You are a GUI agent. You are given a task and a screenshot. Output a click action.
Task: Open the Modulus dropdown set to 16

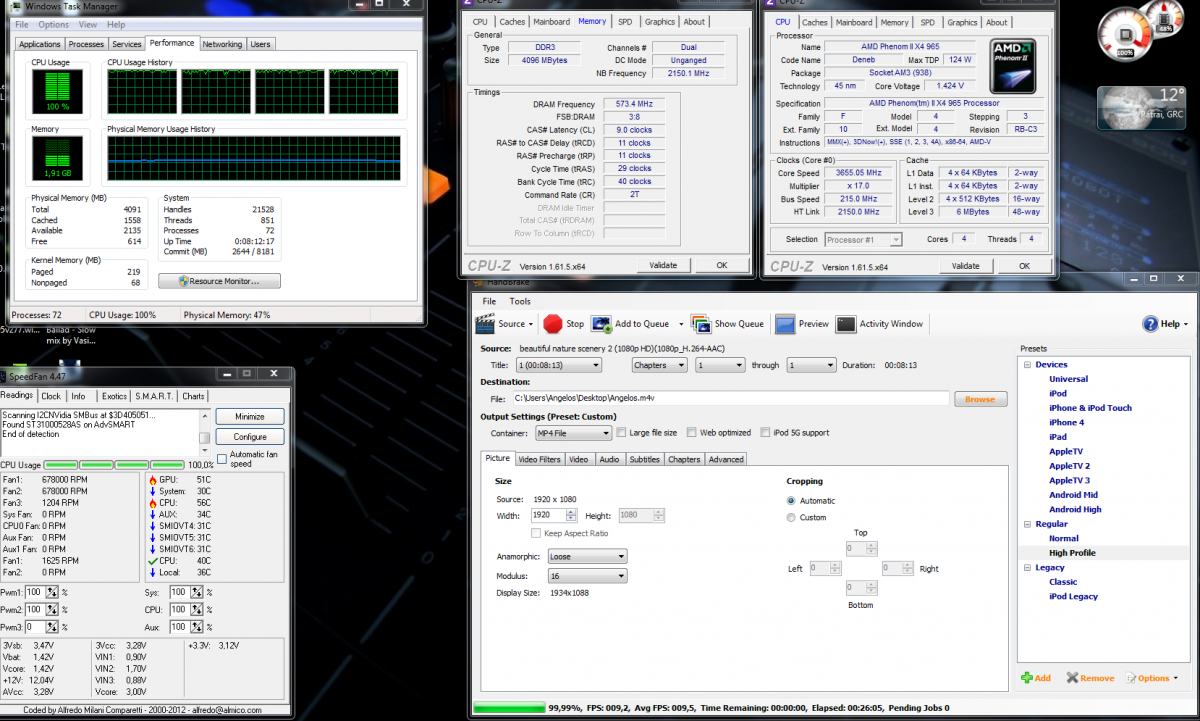point(588,576)
